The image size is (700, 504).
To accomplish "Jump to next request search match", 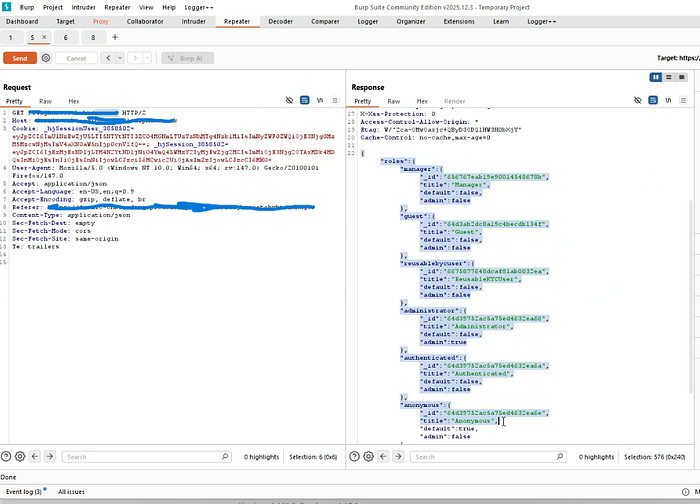I will coord(50,457).
